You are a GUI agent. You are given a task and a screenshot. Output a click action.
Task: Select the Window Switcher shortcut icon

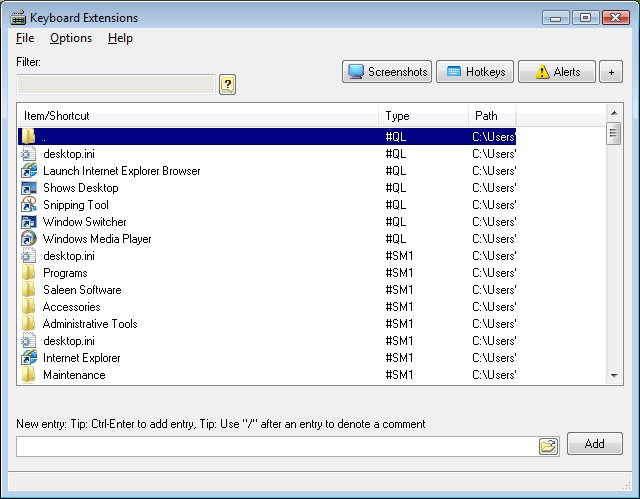[x=29, y=222]
